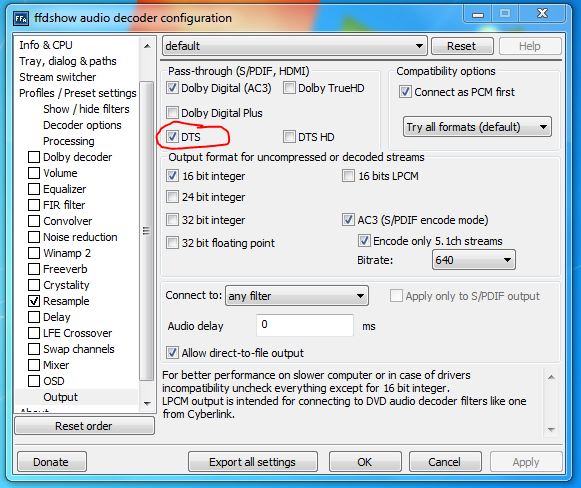Enable Dolby TrueHD pass-through
The width and height of the screenshot is (581, 488).
(x=289, y=88)
